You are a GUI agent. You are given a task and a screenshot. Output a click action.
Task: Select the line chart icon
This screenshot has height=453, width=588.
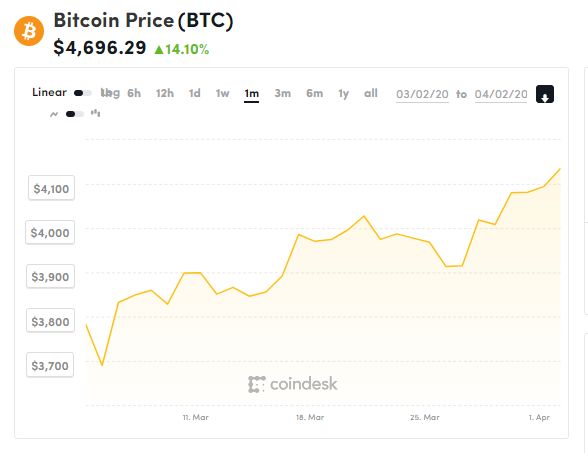[54, 114]
